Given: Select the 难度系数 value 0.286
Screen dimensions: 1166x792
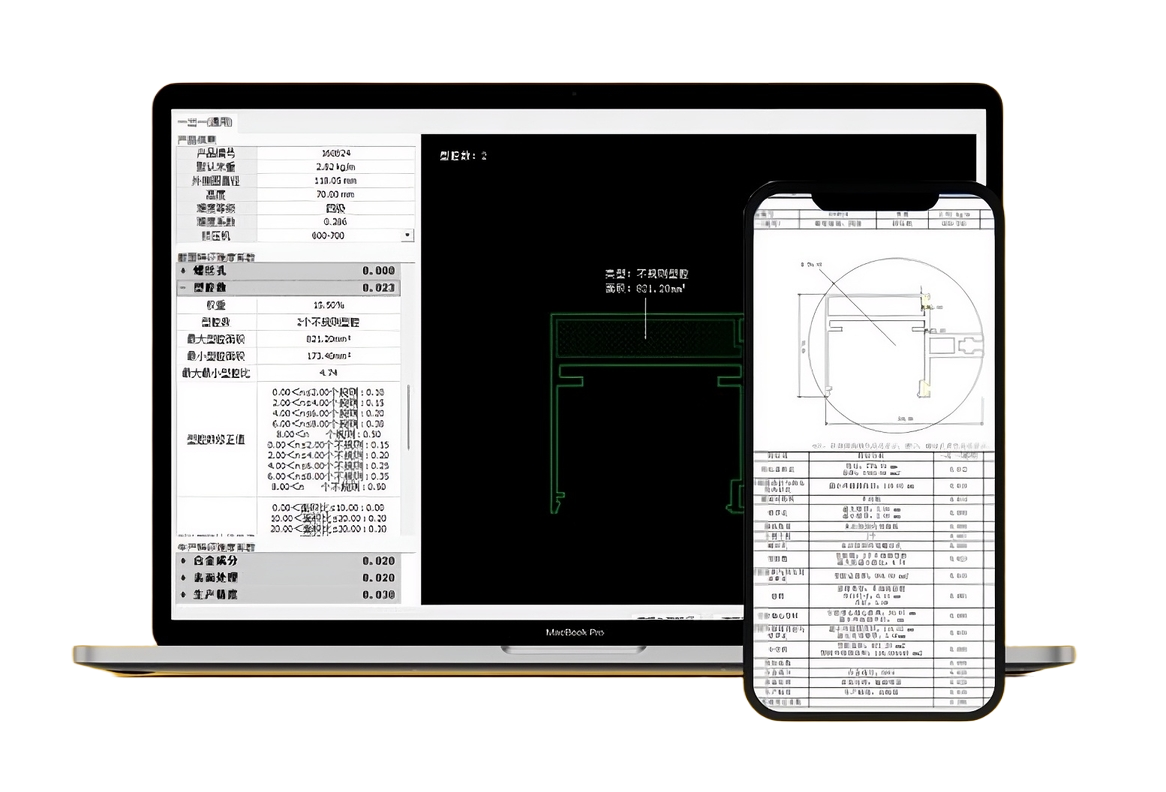Looking at the screenshot, I should coord(335,222).
